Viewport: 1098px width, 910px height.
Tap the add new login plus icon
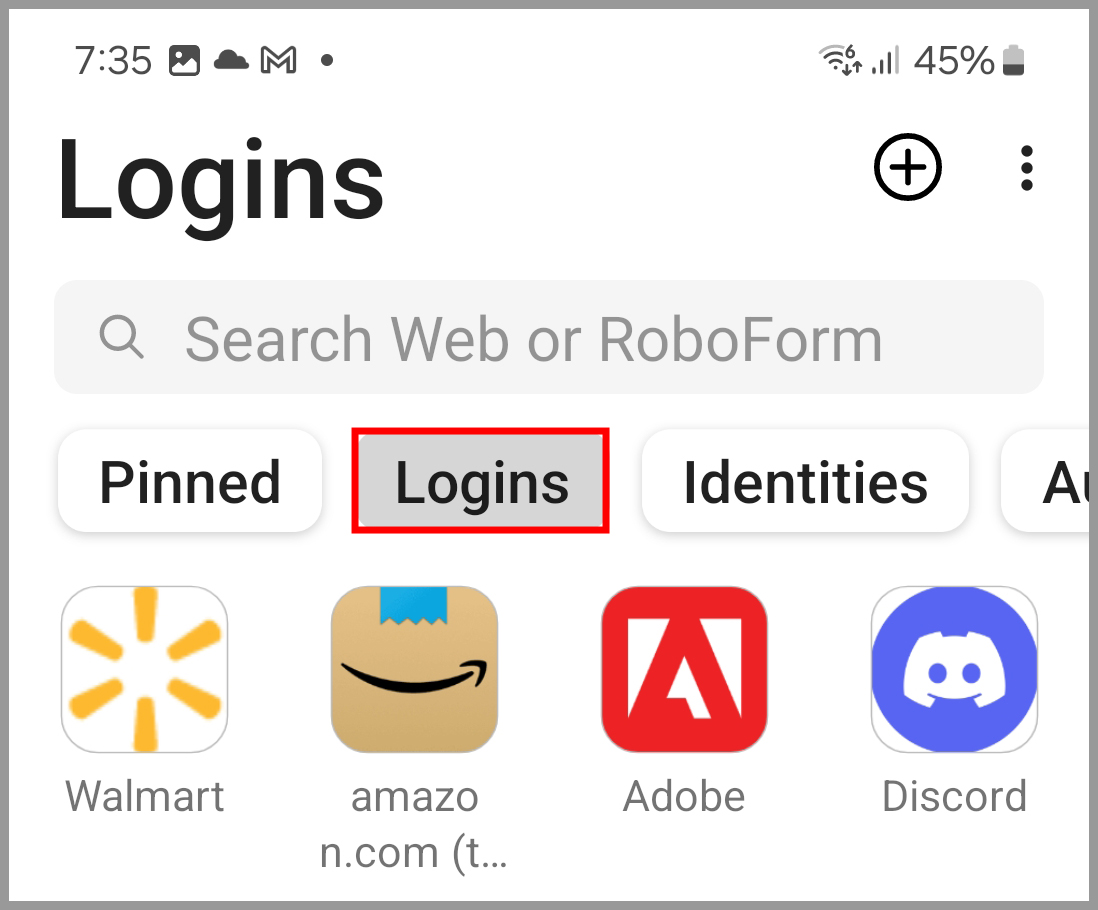tap(908, 167)
